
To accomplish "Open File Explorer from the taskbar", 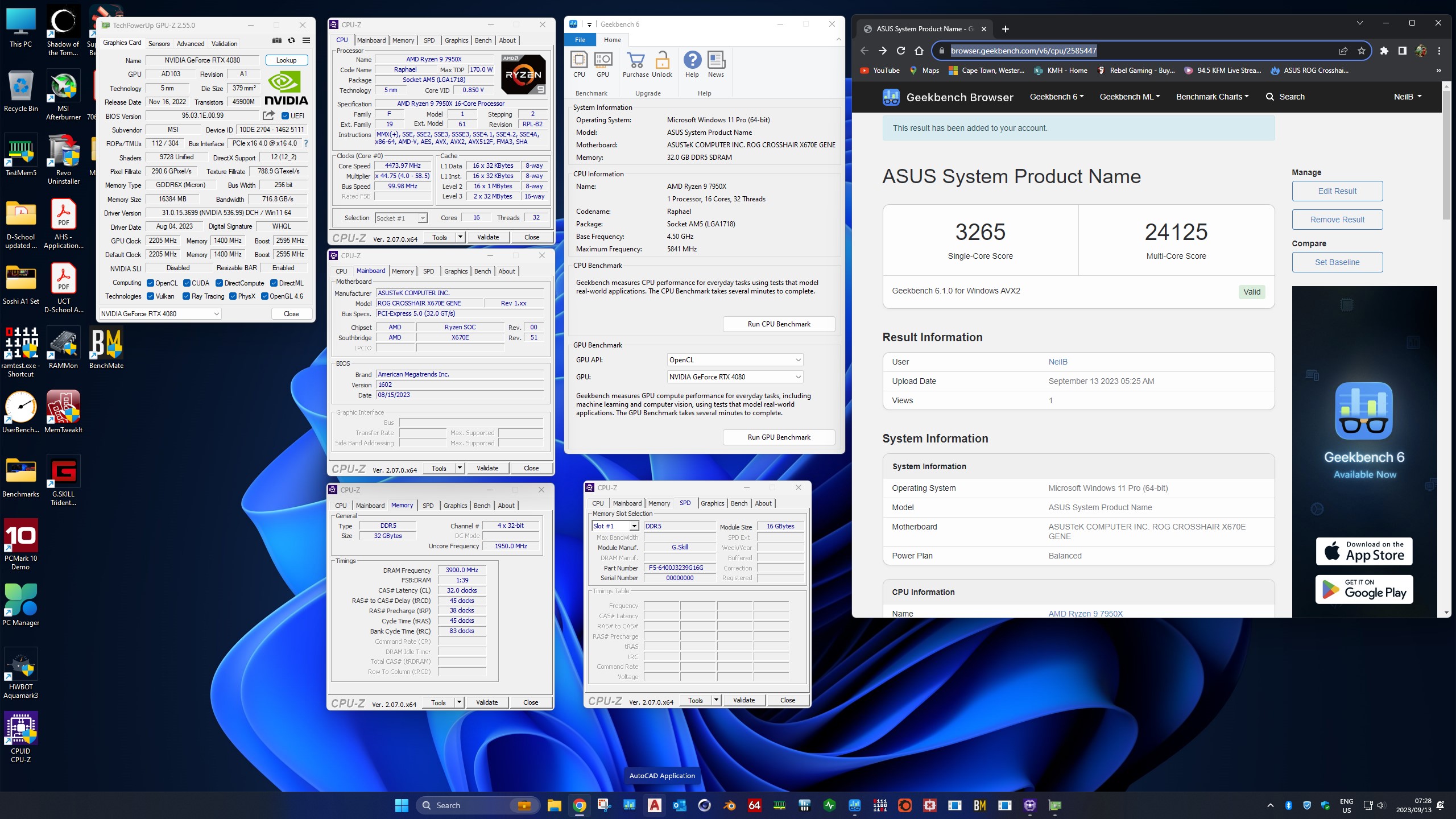I will pyautogui.click(x=554, y=805).
